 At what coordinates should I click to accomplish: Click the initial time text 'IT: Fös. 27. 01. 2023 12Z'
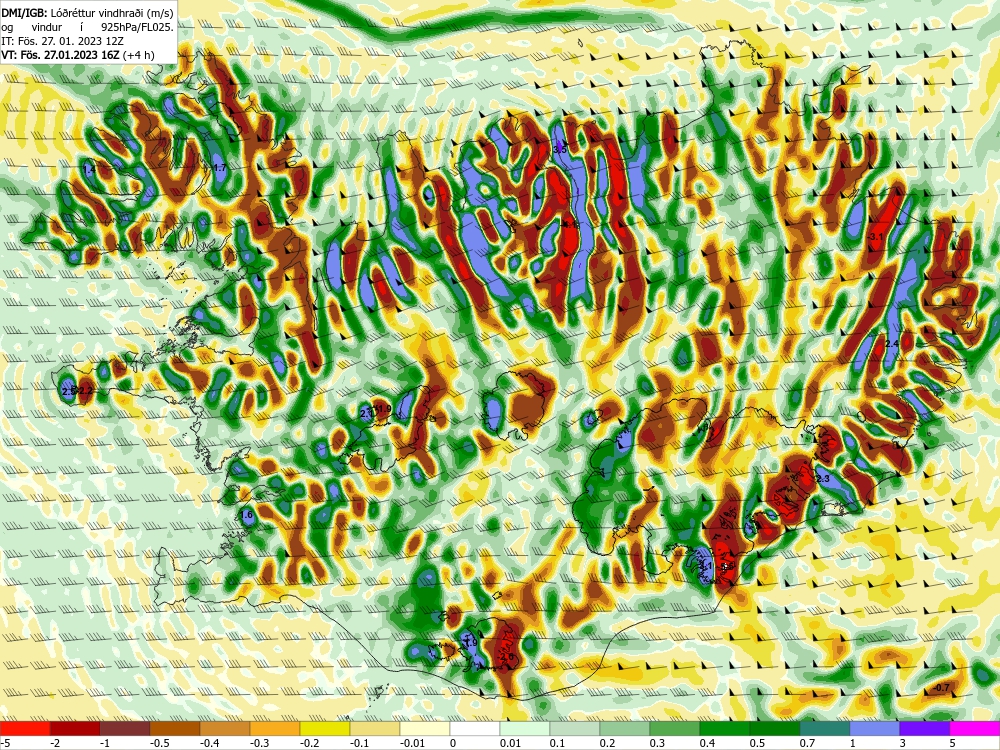click(x=62, y=41)
